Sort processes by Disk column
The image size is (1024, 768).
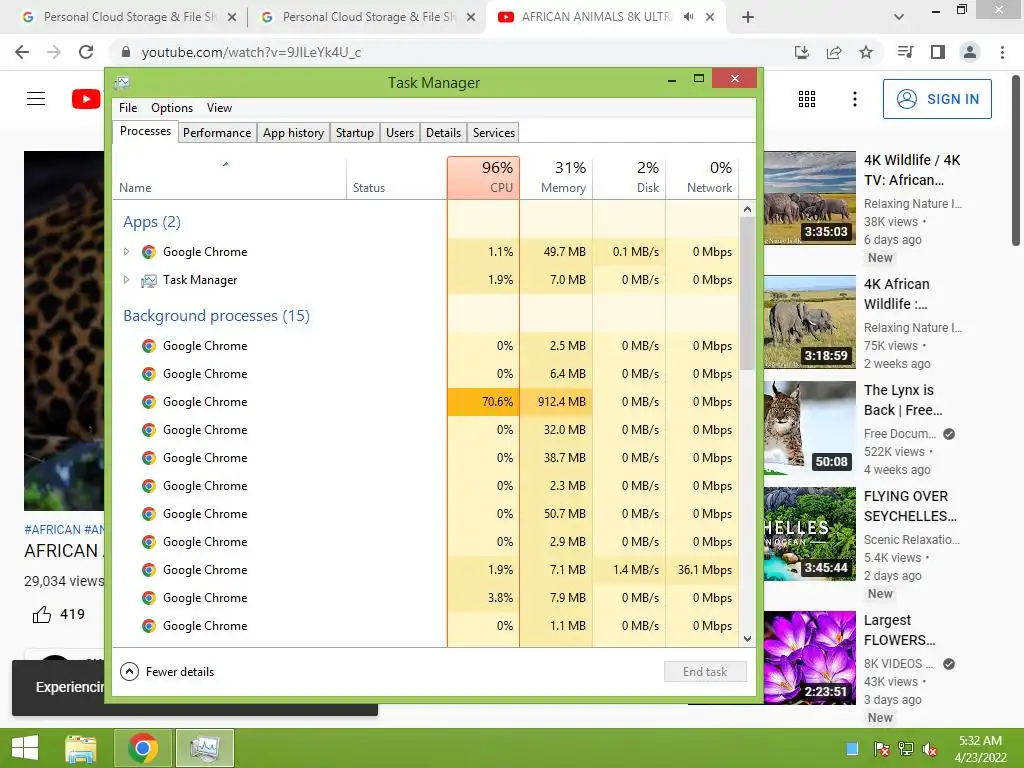point(630,177)
